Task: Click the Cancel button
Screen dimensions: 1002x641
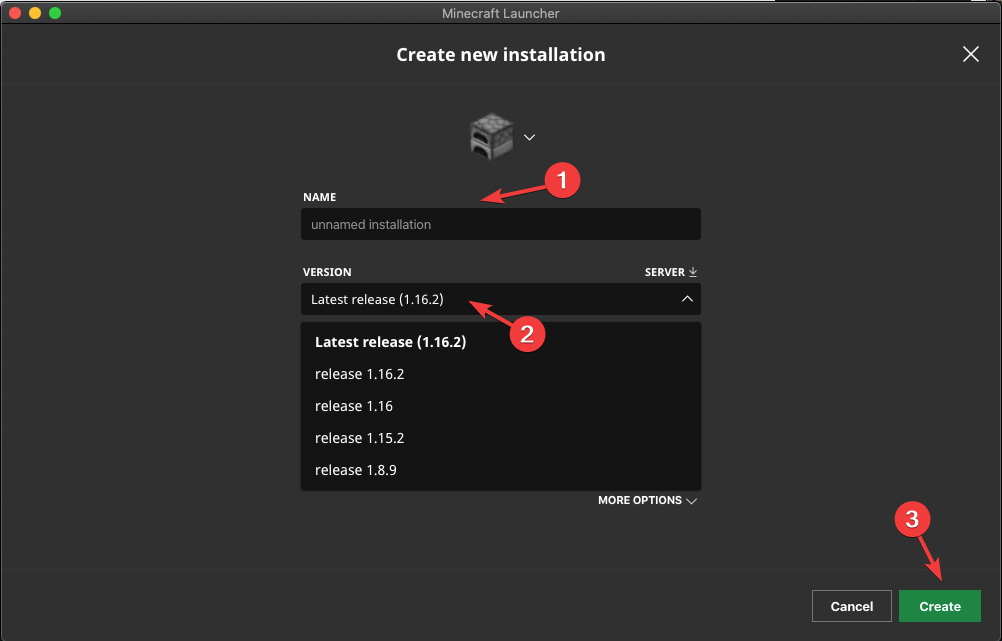Action: [x=851, y=606]
